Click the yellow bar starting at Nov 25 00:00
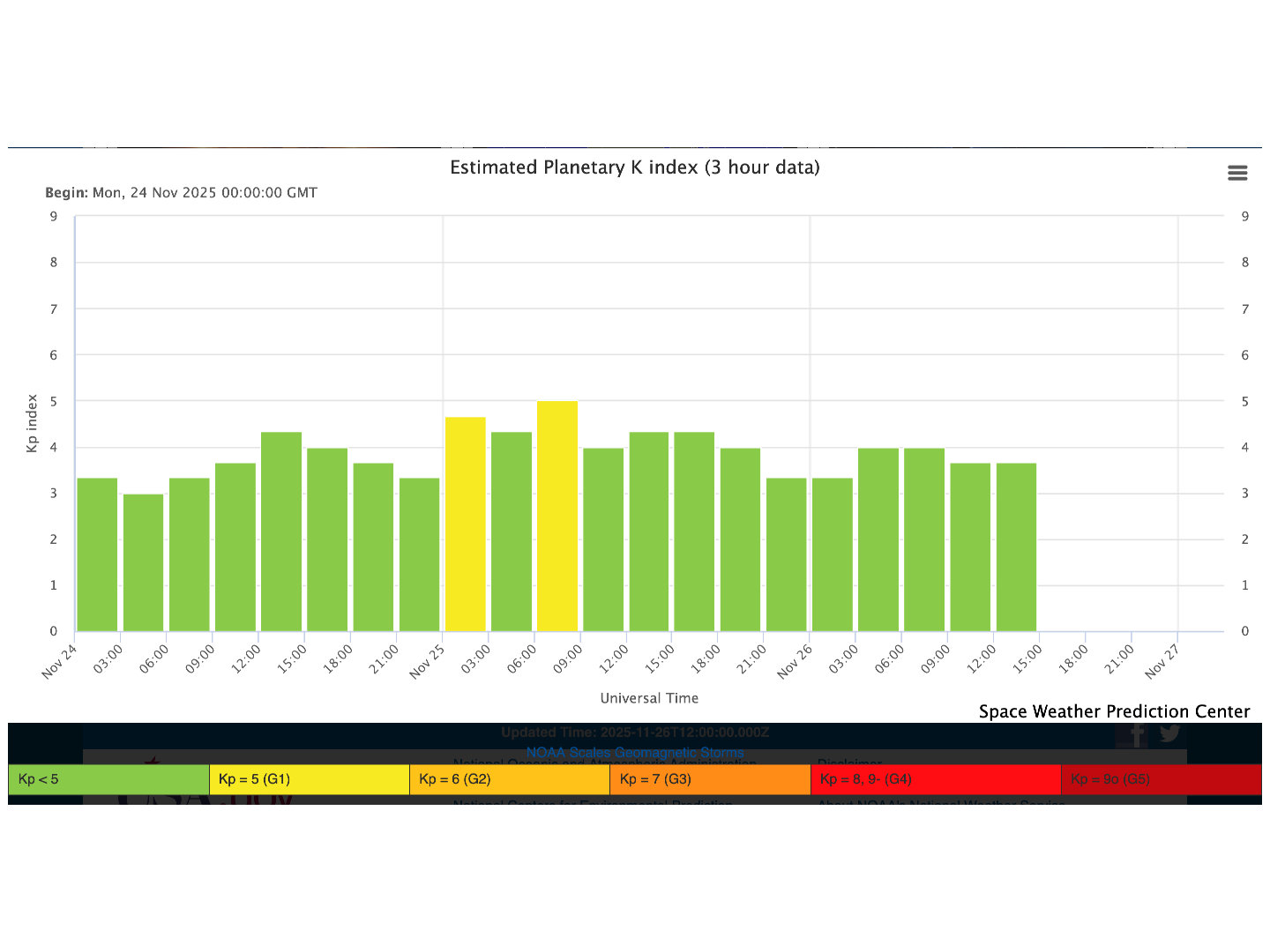This screenshot has width=1270, height=952. (x=465, y=524)
